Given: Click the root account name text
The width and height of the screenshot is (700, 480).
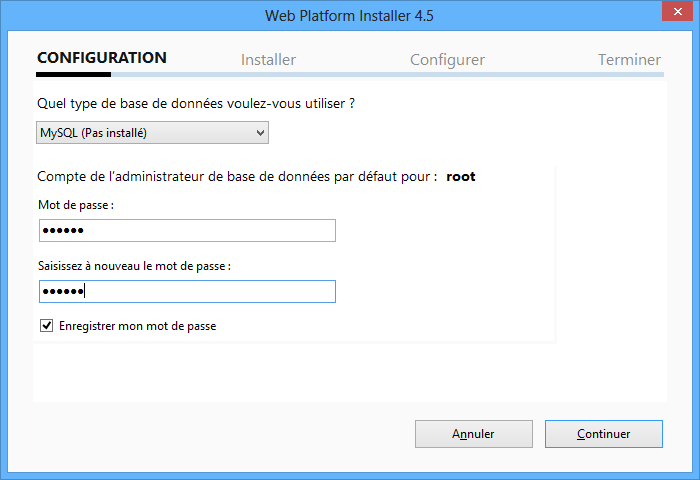Looking at the screenshot, I should click(x=461, y=177).
